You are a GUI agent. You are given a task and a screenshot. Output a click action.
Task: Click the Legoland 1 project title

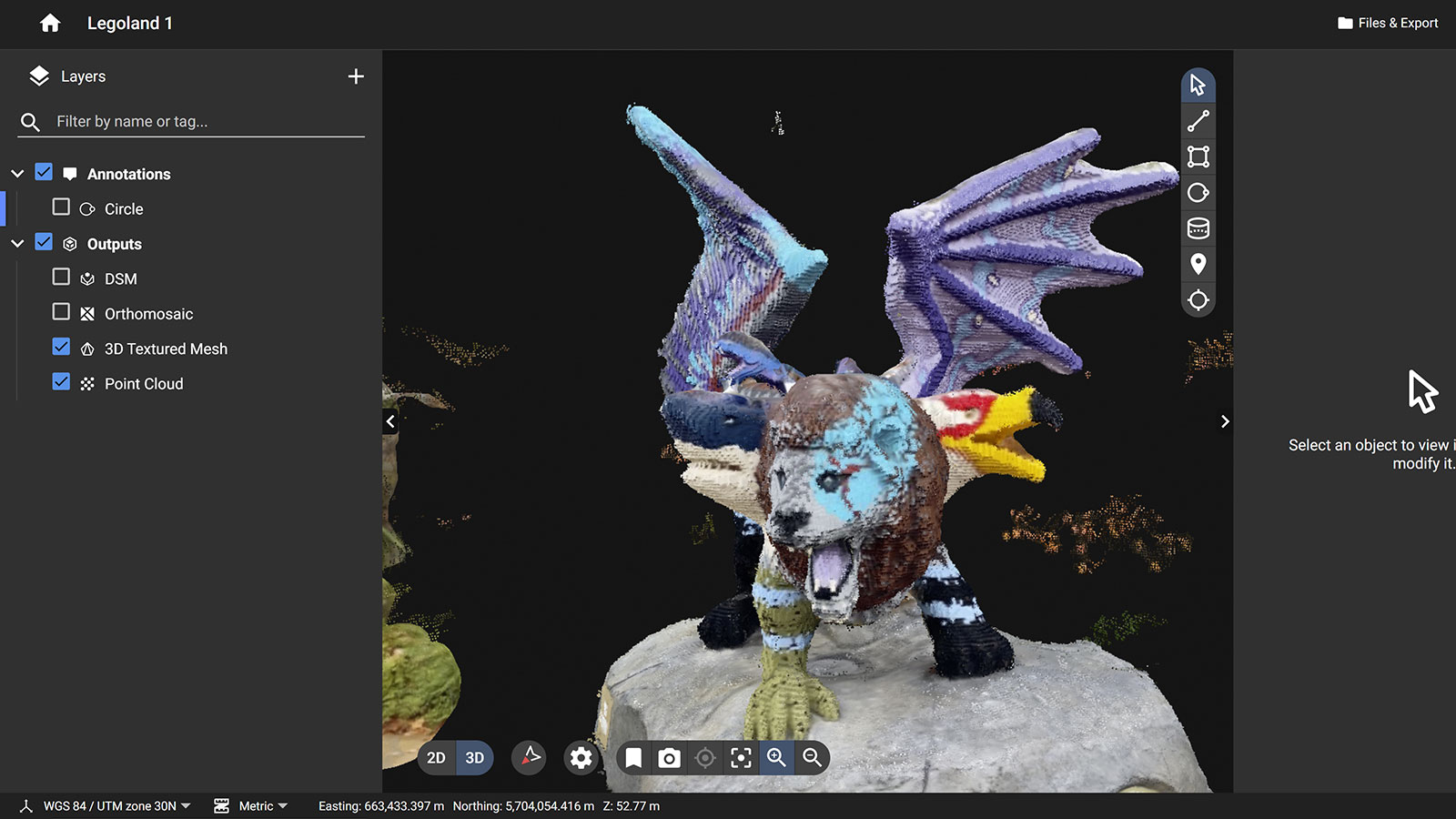(x=130, y=24)
